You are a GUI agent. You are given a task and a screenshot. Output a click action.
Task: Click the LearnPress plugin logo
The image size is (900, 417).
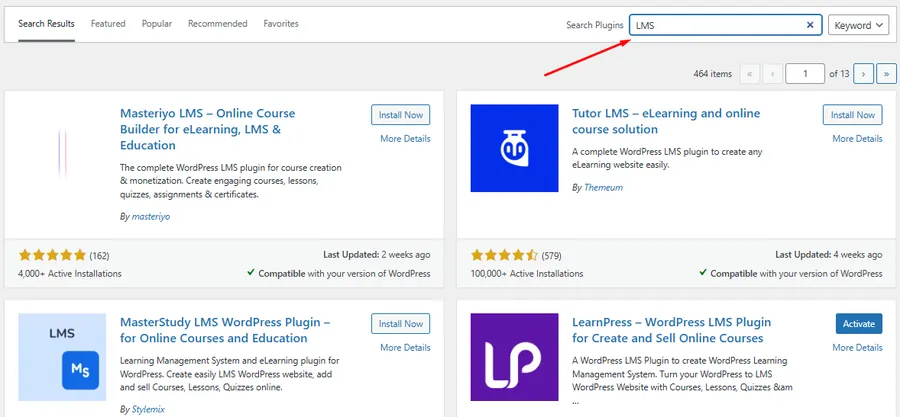[x=514, y=357]
